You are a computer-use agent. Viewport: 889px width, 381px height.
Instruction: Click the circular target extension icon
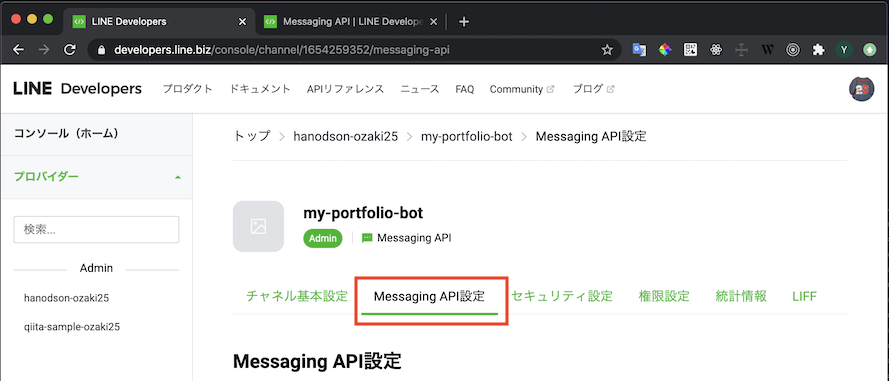pyautogui.click(x=793, y=50)
